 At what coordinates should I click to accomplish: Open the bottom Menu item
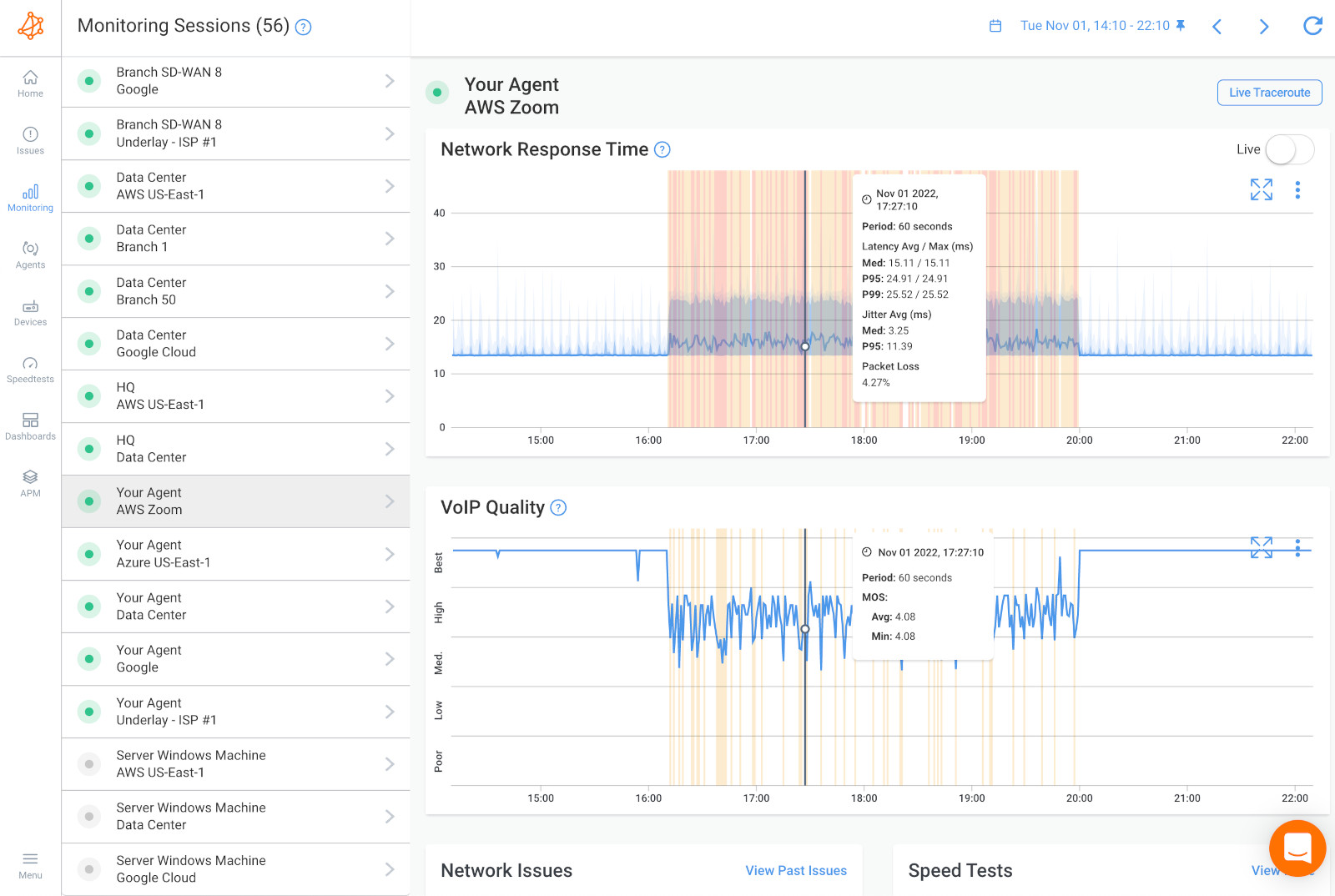click(x=30, y=866)
